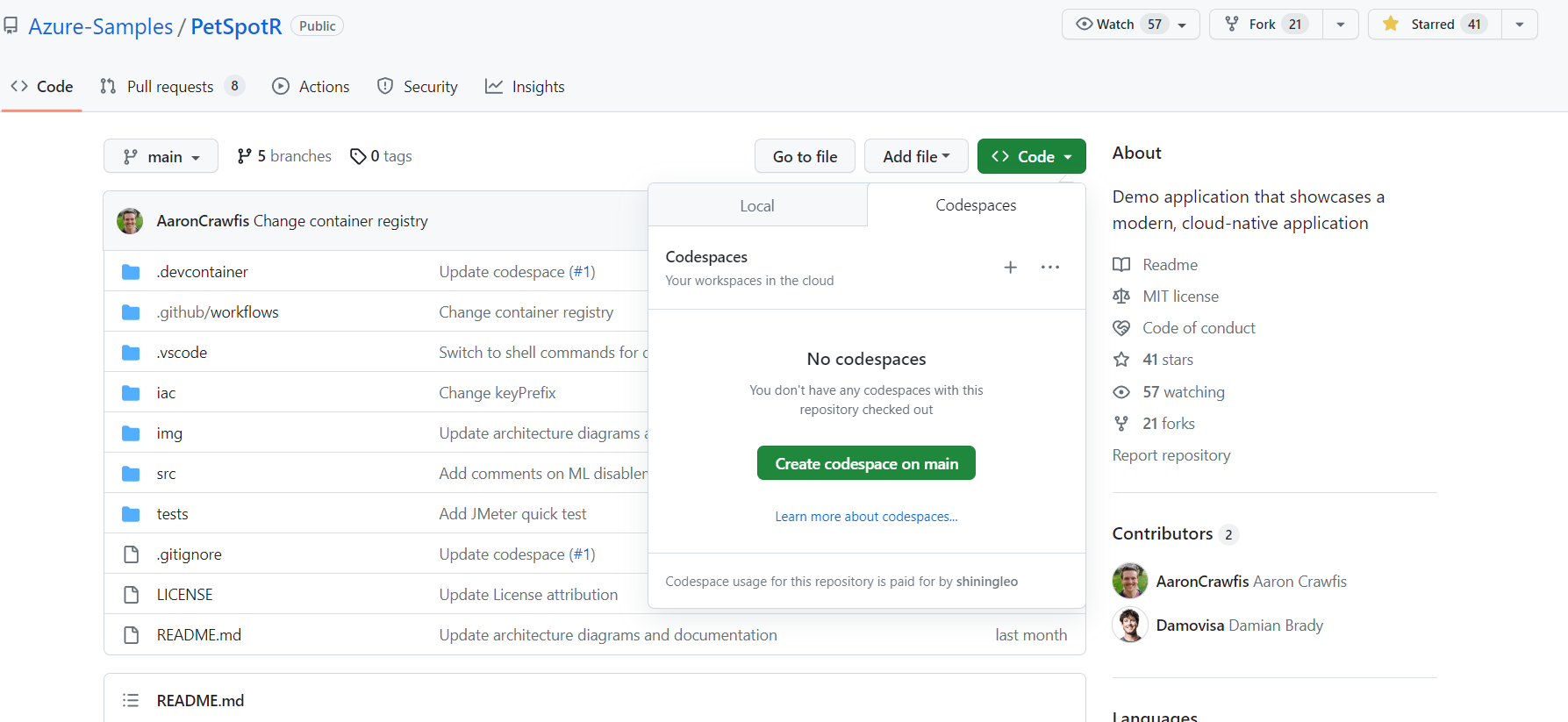Screen dimensions: 1568x722
Task: Click the repository icon beside Azure-Samples
Action: coord(11,25)
